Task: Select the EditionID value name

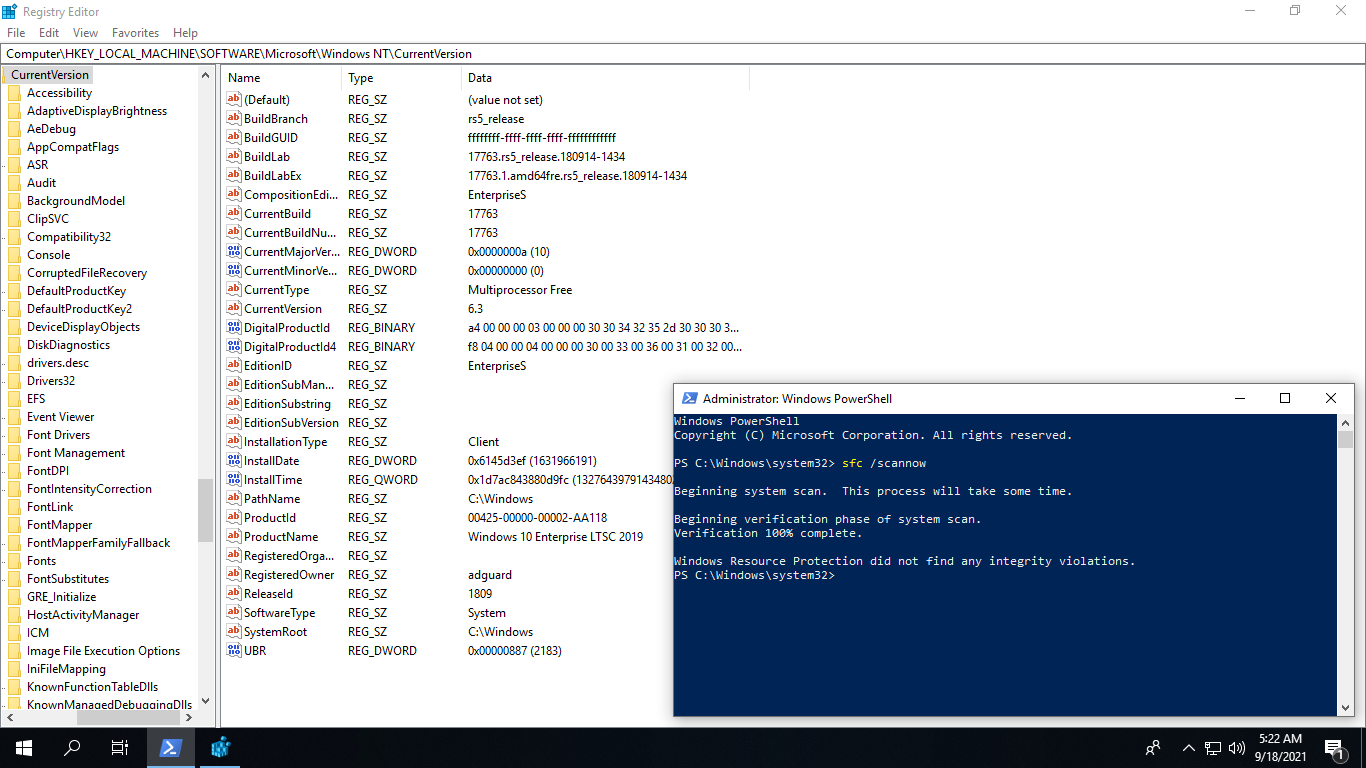Action: [x=268, y=366]
